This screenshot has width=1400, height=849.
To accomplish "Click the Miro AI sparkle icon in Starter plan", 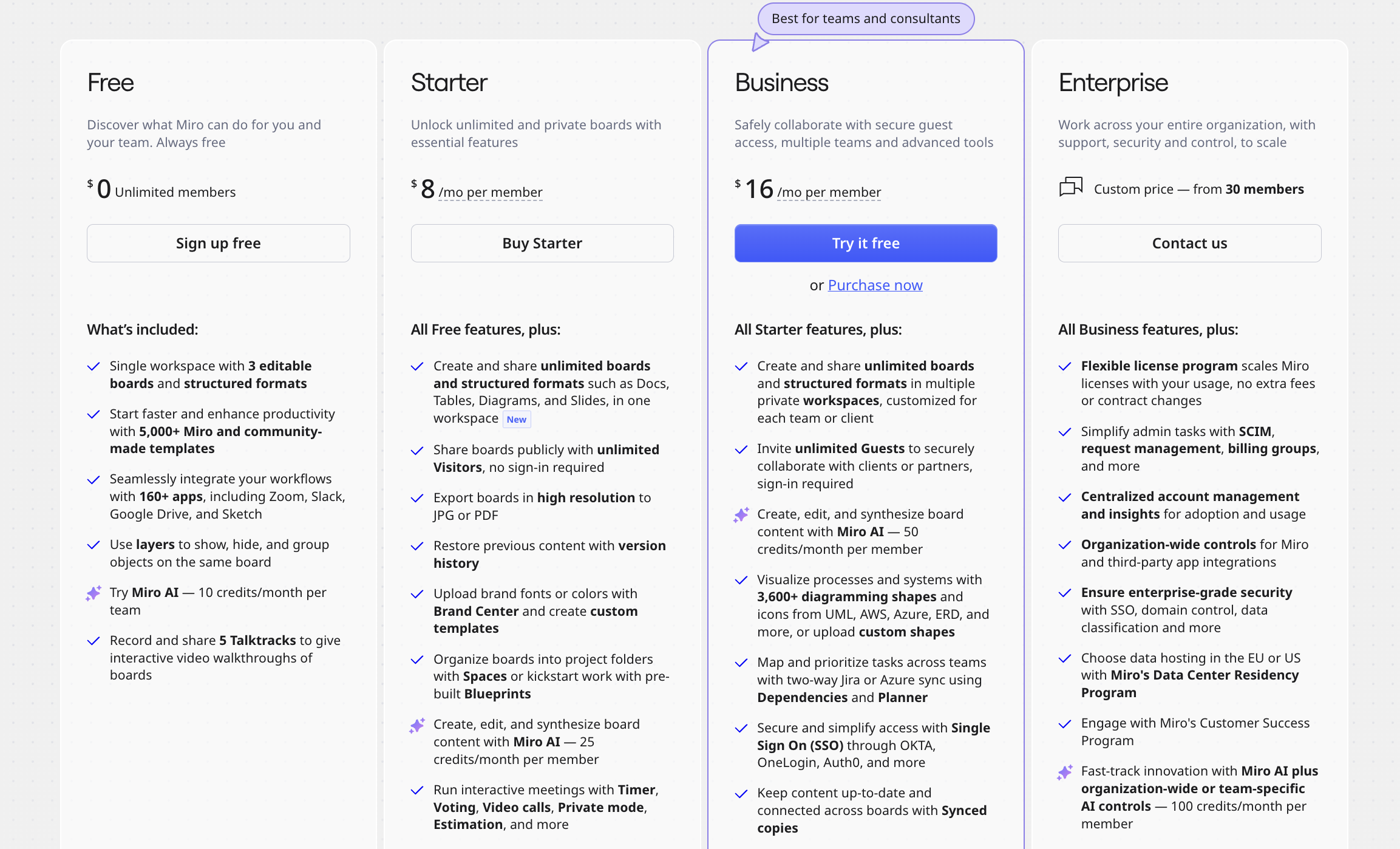I will [x=417, y=725].
